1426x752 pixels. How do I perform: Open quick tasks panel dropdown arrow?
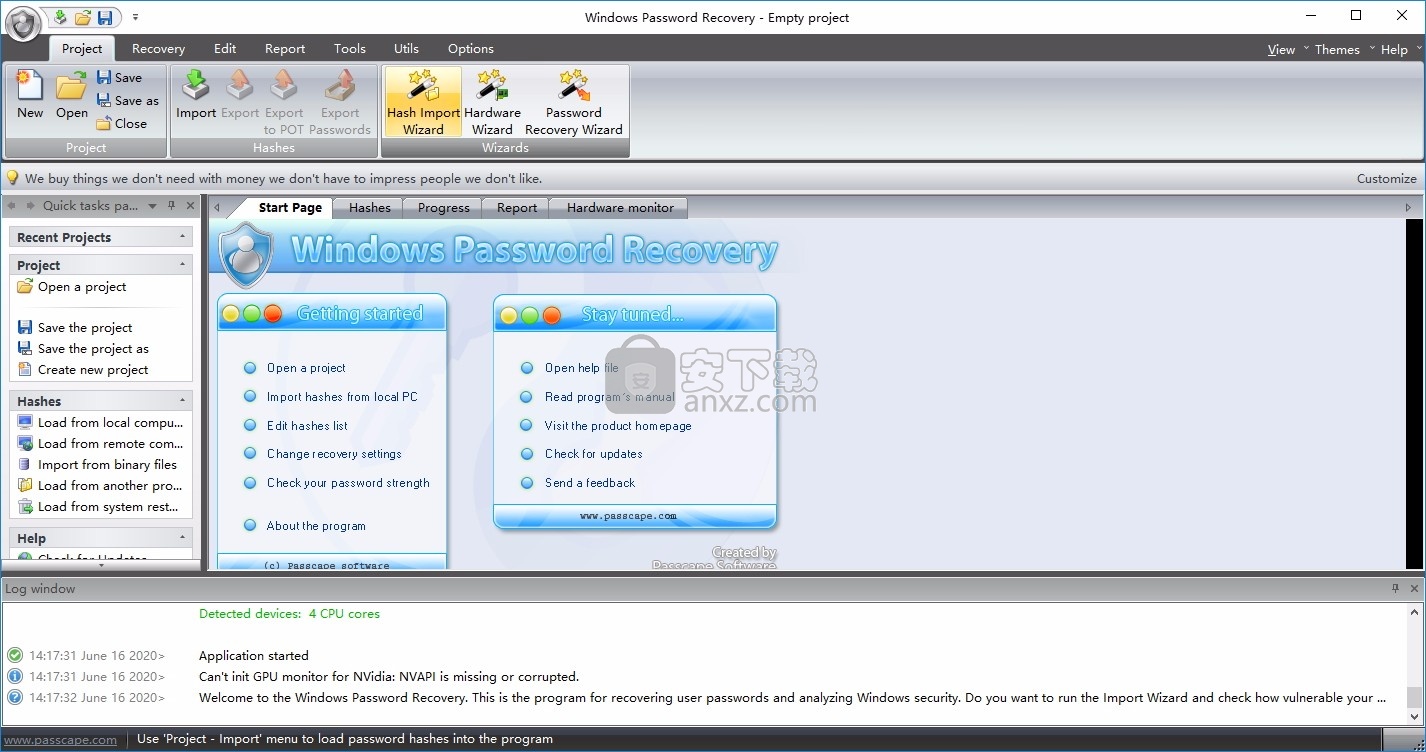152,205
